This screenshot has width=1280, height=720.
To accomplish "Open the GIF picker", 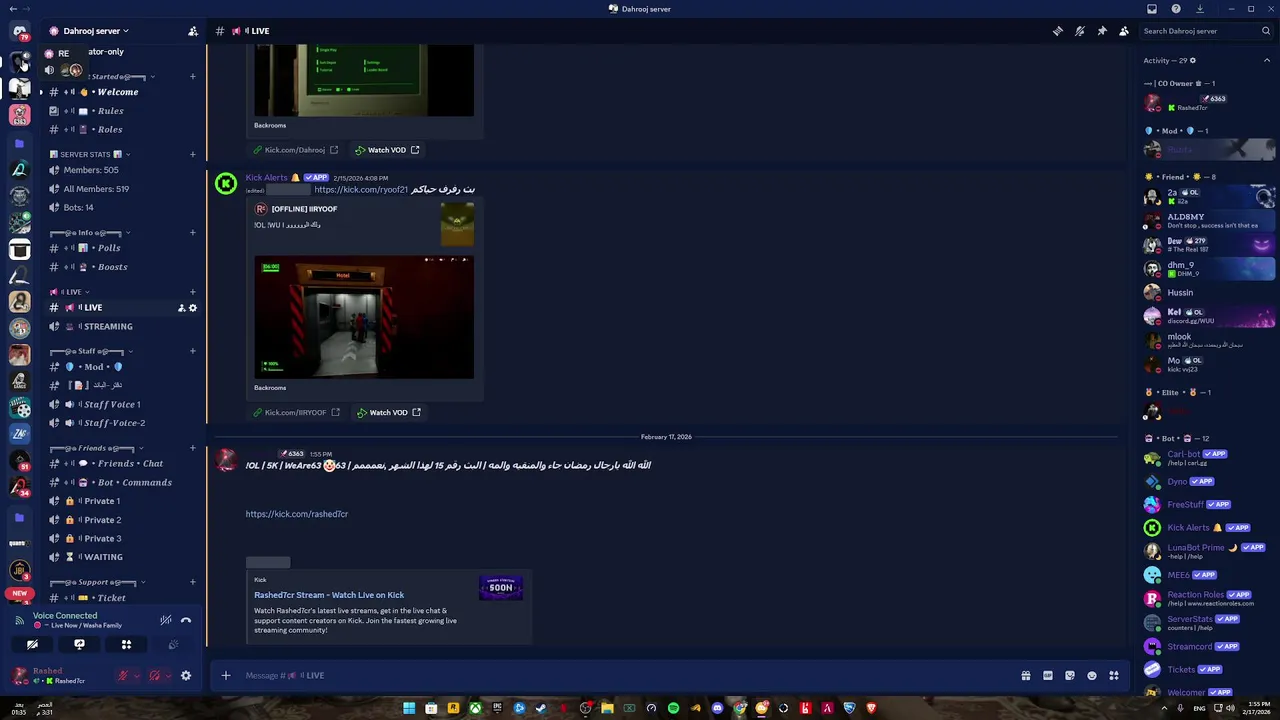I will click(1048, 676).
